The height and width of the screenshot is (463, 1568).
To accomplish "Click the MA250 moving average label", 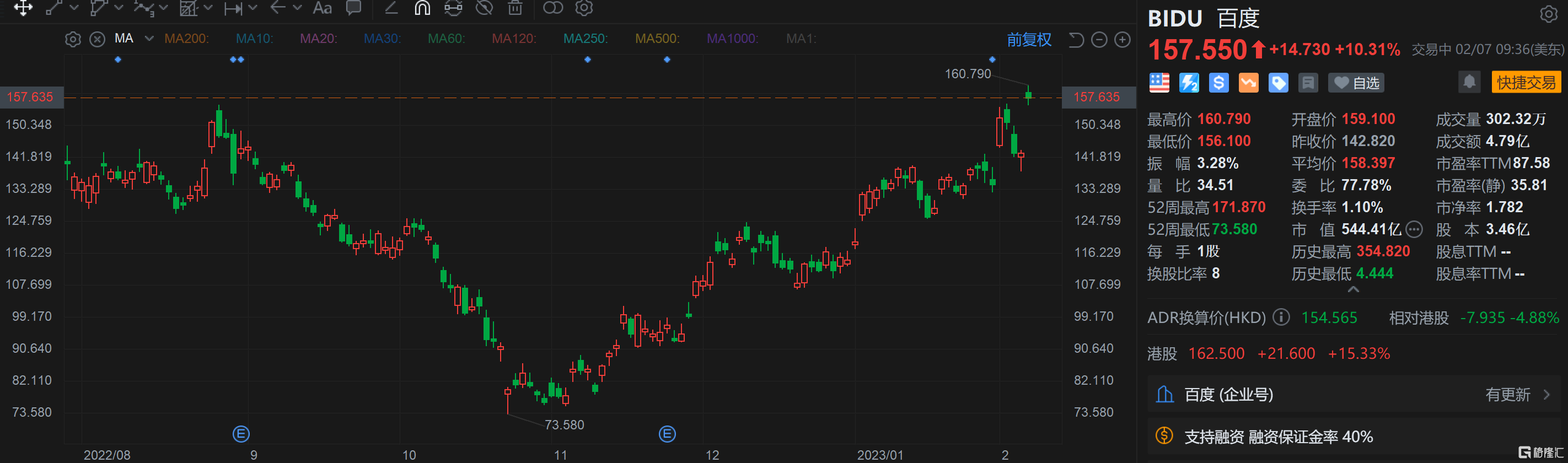I will [586, 39].
